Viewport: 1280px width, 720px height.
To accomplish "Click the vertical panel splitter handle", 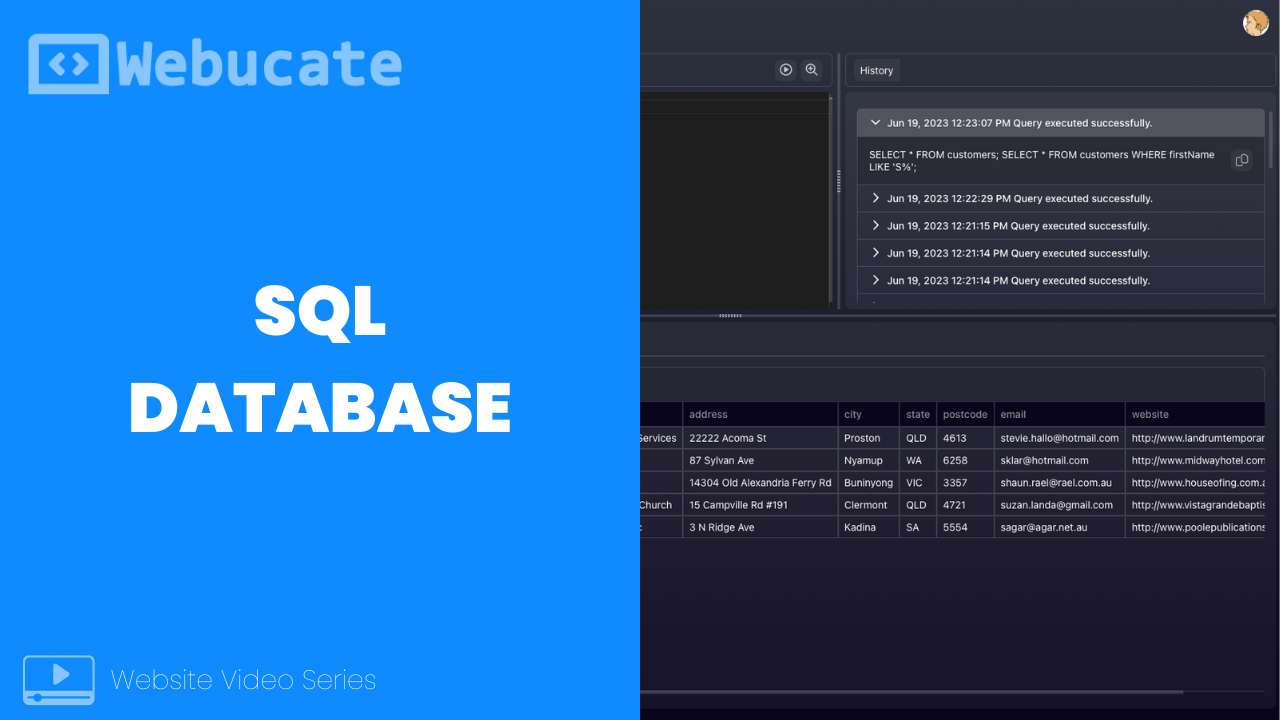I will (839, 180).
